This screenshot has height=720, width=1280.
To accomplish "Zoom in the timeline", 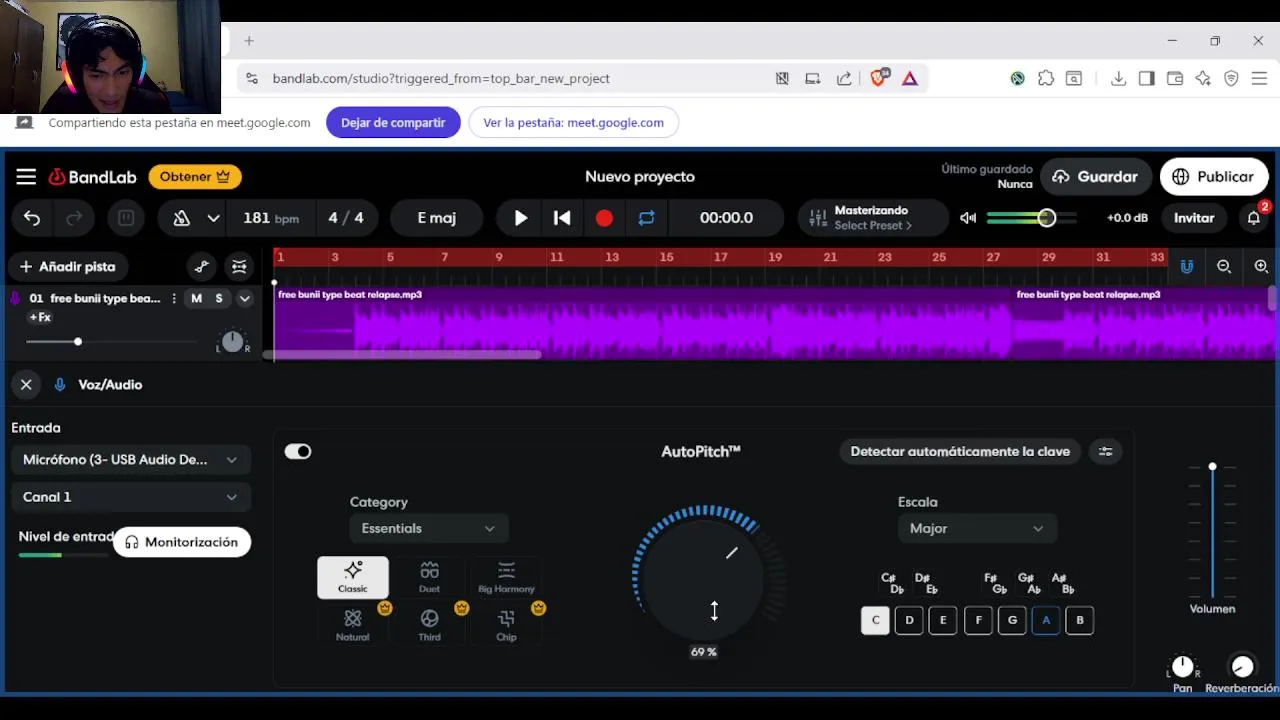I will pos(1261,267).
